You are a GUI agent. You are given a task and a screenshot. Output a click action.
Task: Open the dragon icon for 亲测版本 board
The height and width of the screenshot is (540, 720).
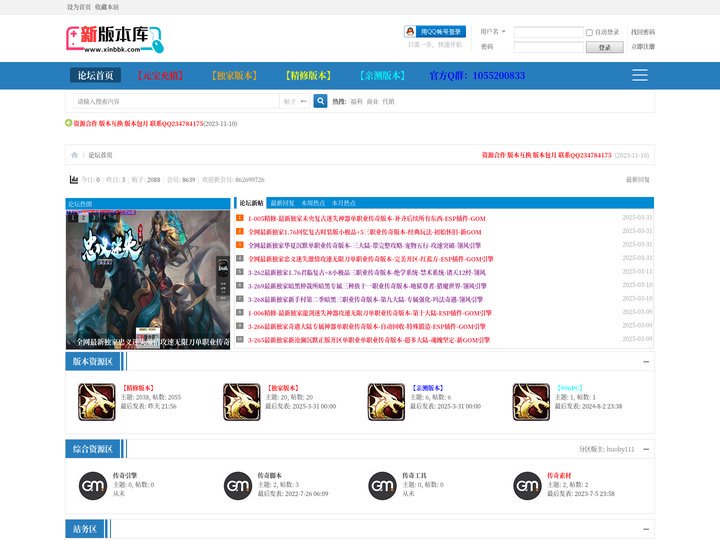pos(386,402)
